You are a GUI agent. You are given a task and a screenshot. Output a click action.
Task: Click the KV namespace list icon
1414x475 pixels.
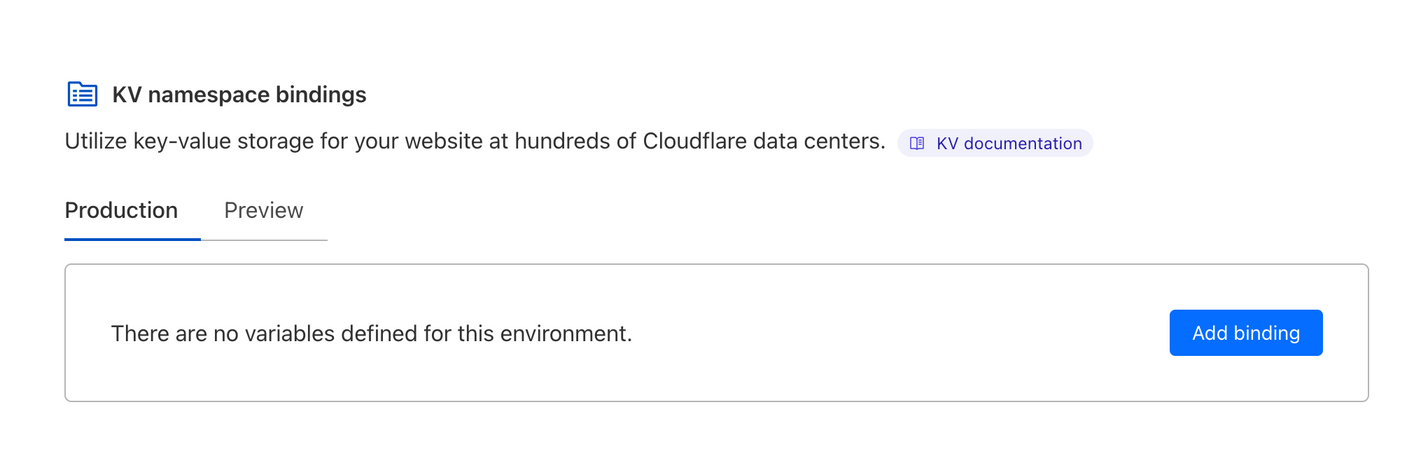(x=82, y=95)
